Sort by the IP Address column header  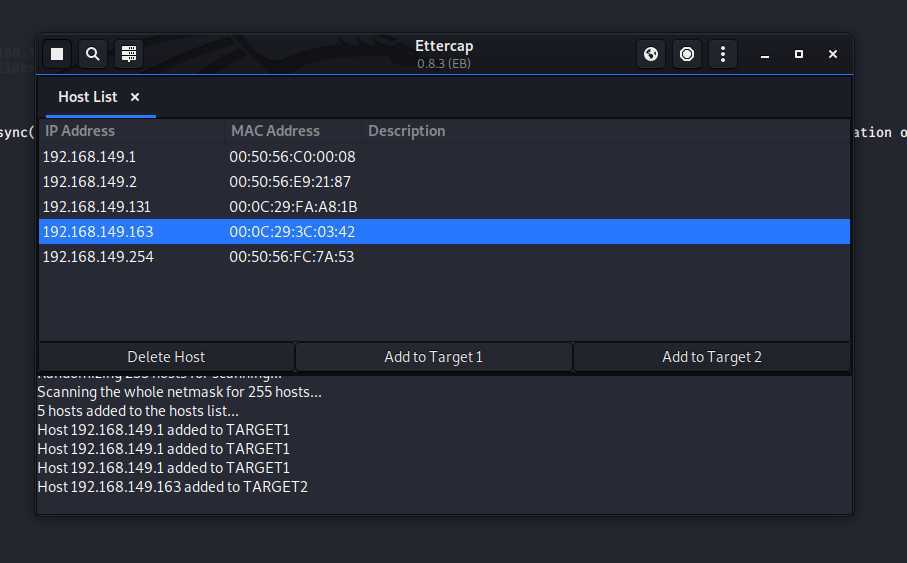click(x=132, y=131)
